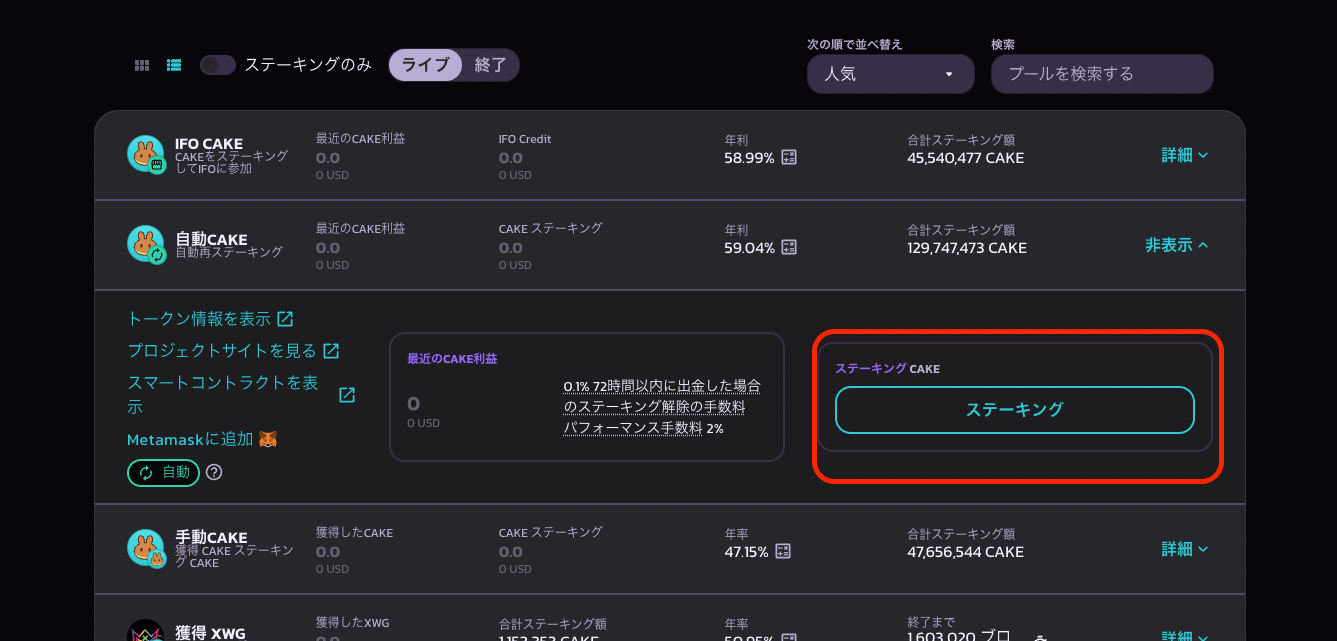Click the 47.15% APR value

click(746, 552)
